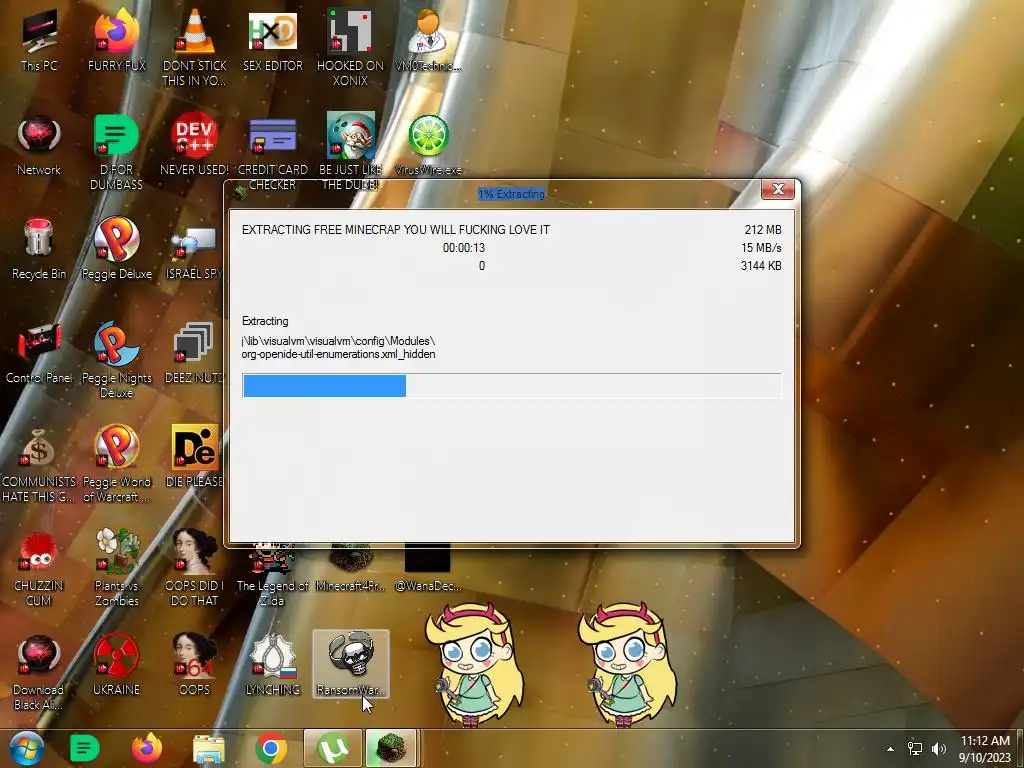Select the Plants vs Zombies icon
Viewport: 1024px width, 768px height.
click(x=116, y=568)
